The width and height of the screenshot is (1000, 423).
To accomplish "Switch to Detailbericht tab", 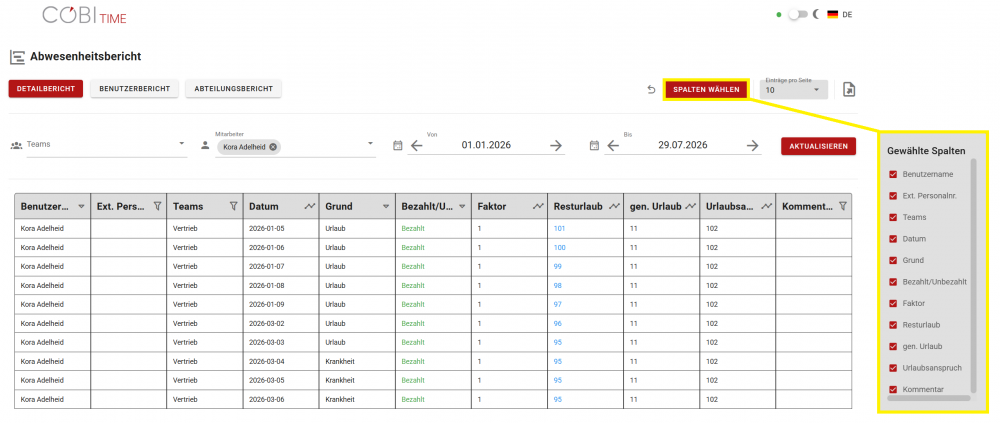I will click(46, 89).
